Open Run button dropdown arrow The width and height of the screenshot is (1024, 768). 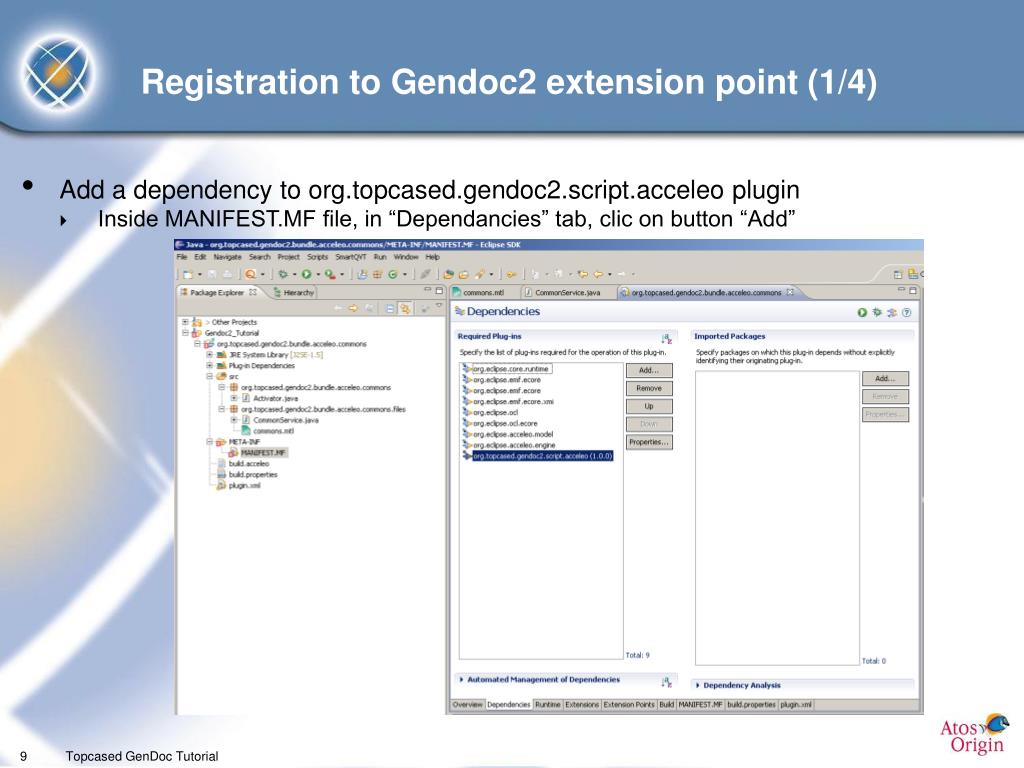tap(318, 275)
